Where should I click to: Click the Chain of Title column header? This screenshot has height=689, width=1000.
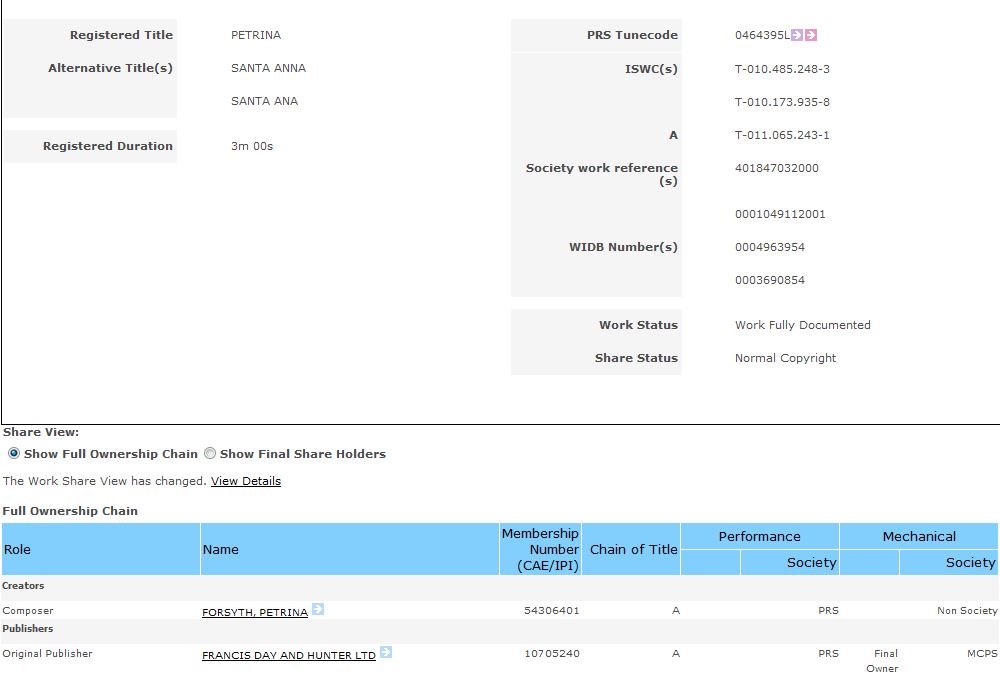(x=633, y=549)
